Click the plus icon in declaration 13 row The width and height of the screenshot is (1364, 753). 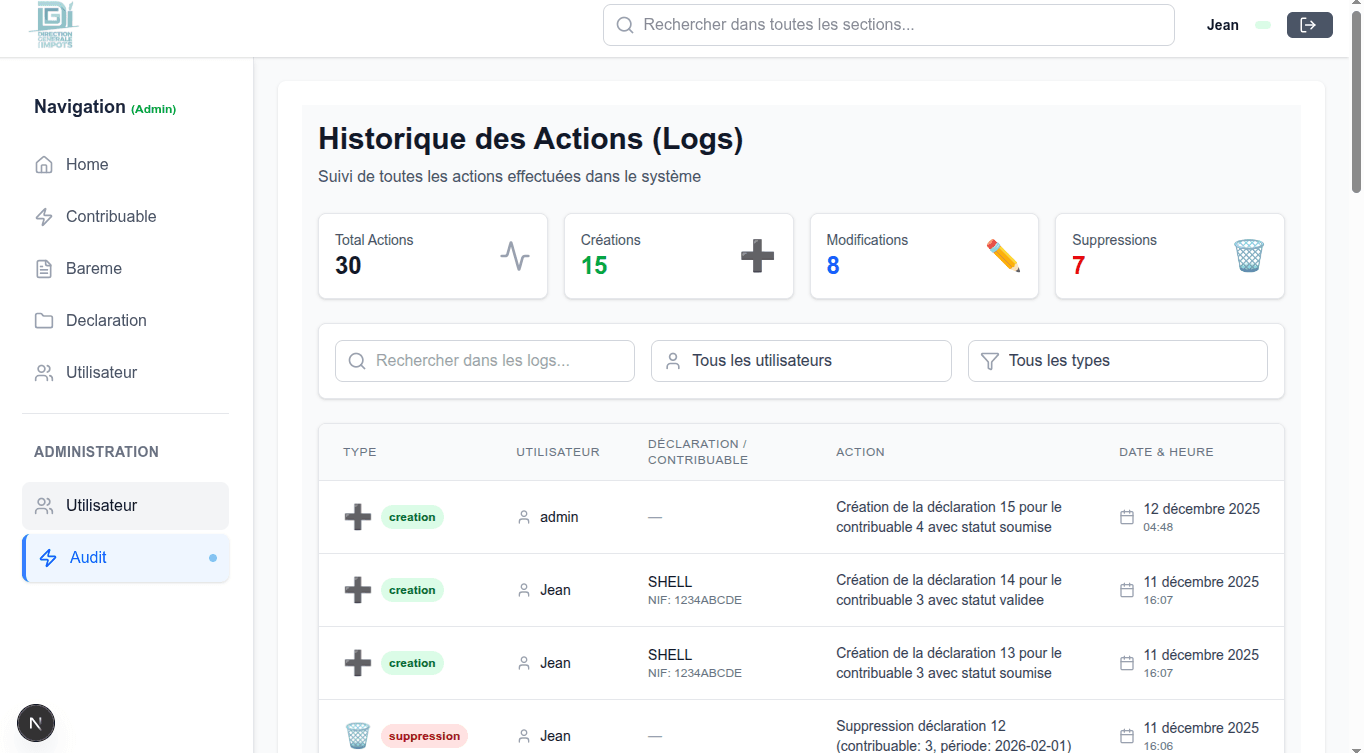tap(358, 663)
